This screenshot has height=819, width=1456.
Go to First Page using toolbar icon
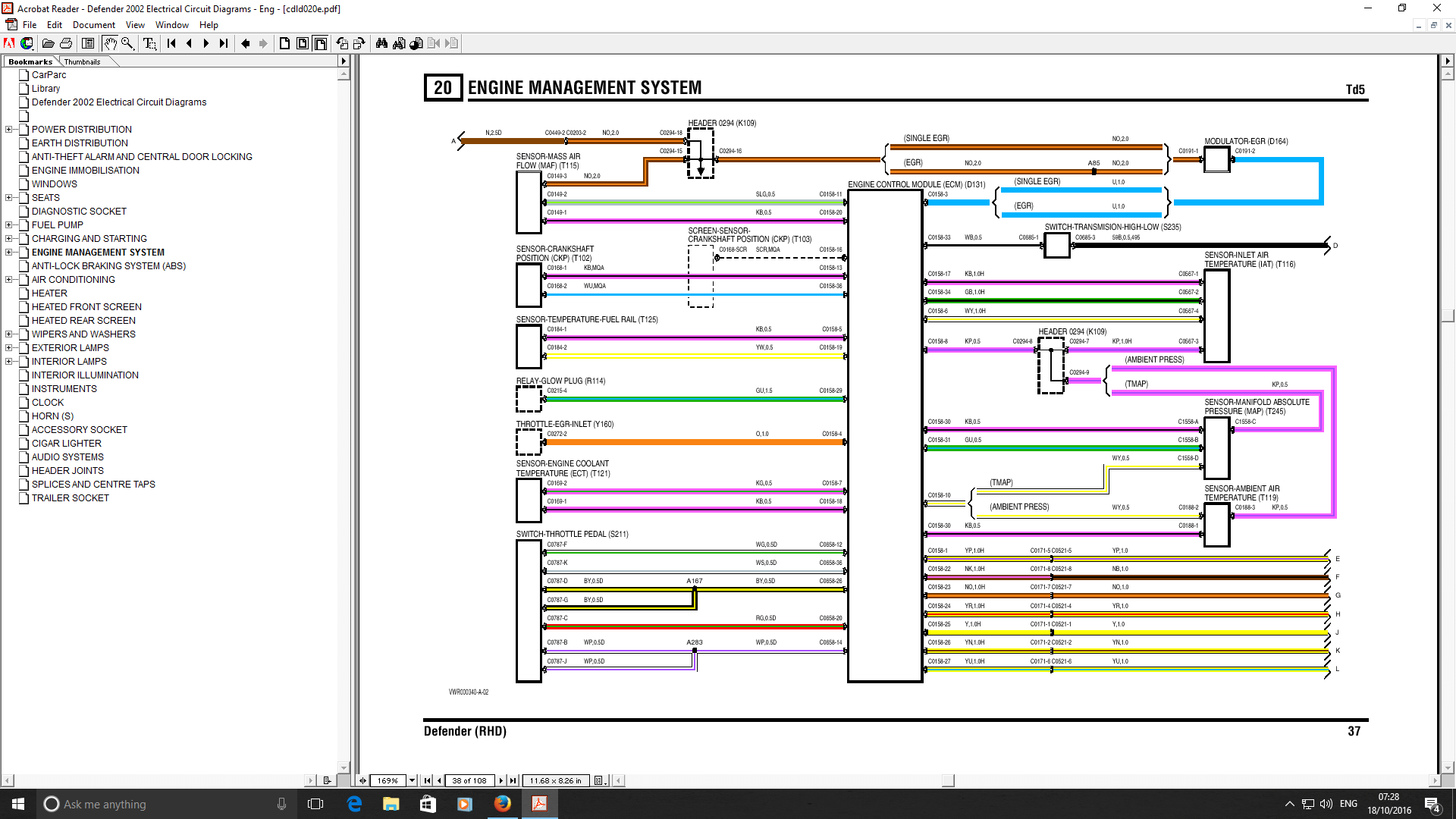171,43
